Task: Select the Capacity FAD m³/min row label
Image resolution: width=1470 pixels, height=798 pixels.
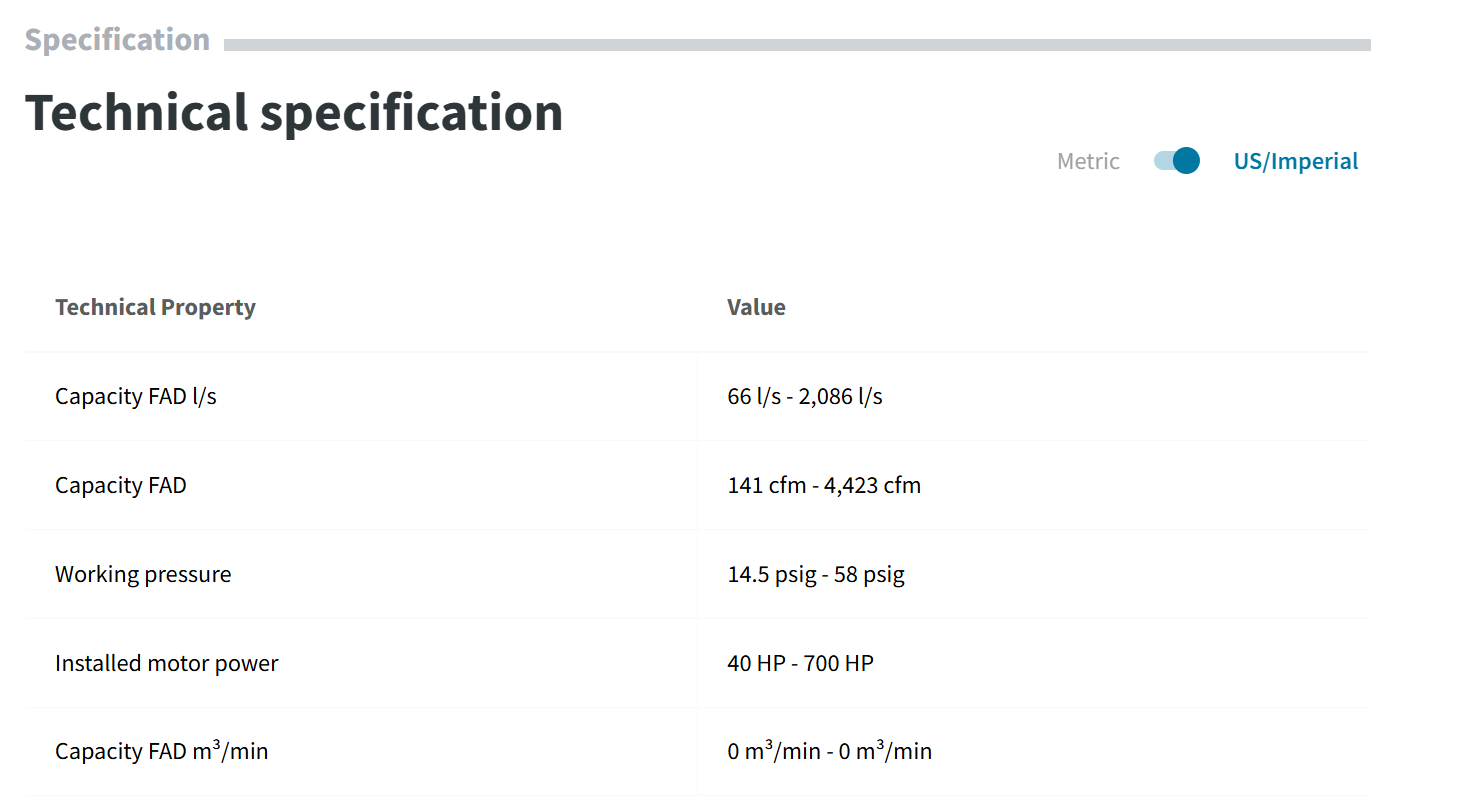Action: point(162,750)
